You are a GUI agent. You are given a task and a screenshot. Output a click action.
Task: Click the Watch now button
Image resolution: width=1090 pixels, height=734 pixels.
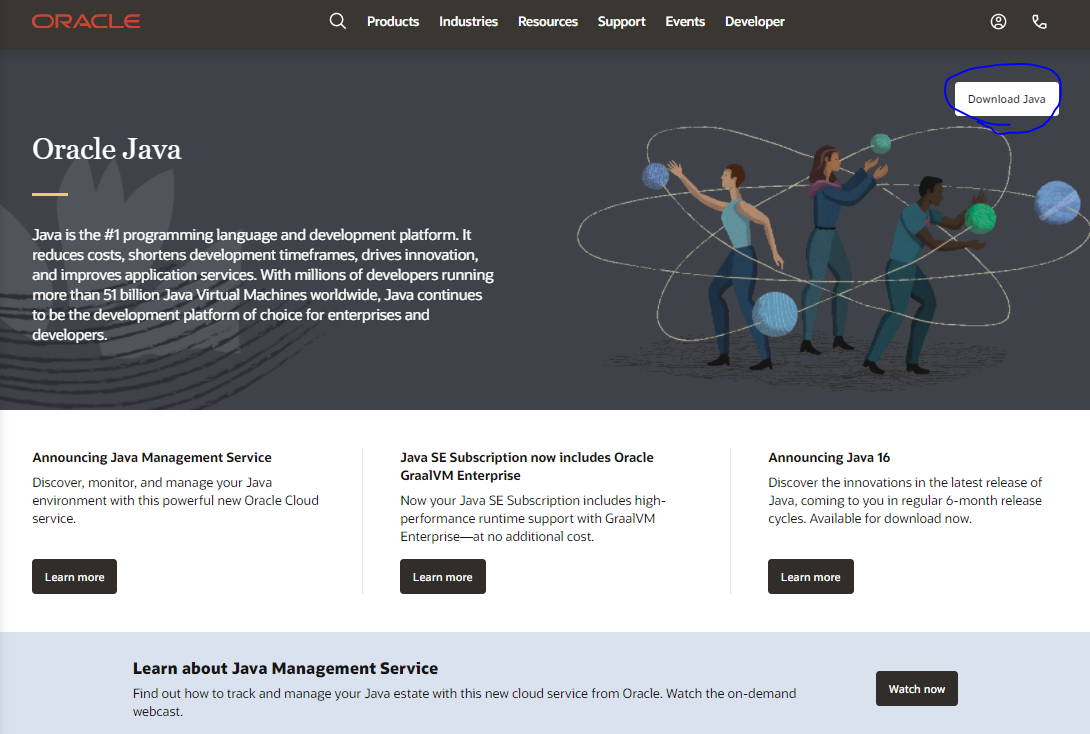(917, 688)
